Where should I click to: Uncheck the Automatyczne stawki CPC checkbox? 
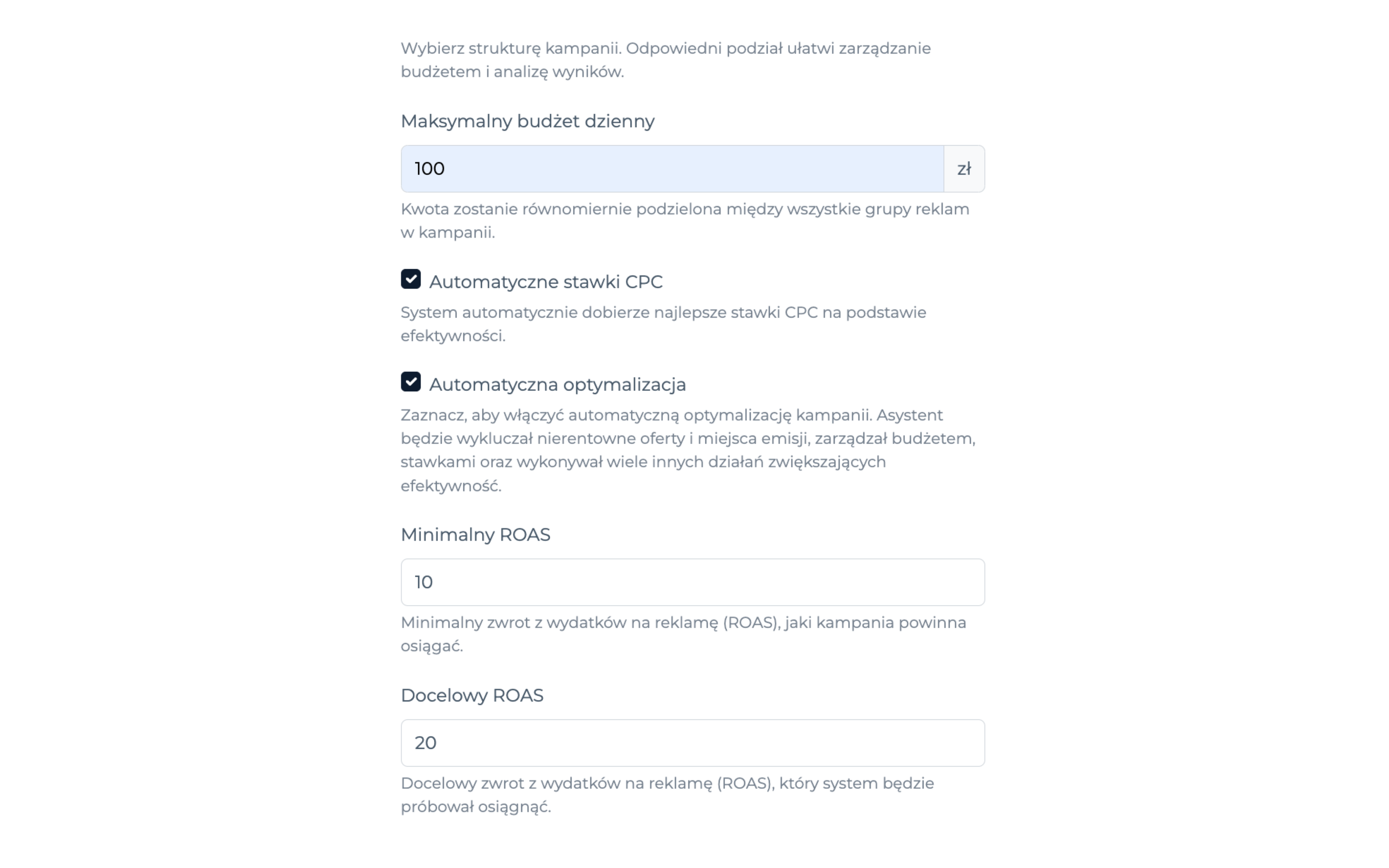(410, 279)
